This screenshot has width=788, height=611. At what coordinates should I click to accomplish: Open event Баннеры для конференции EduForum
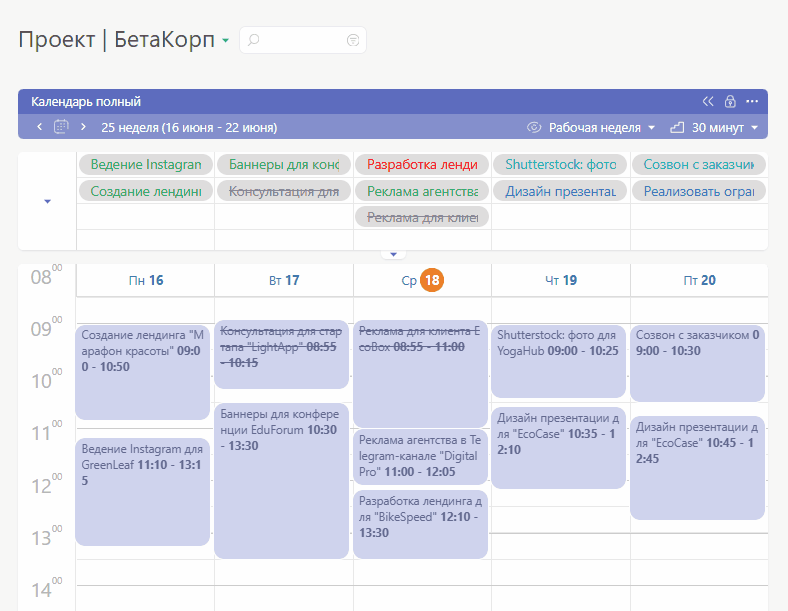281,481
